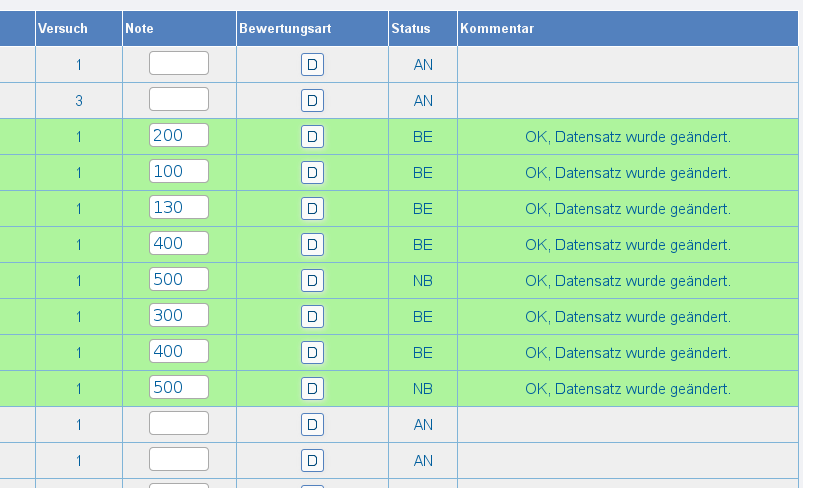Click into the Note field with 300

pos(179,316)
